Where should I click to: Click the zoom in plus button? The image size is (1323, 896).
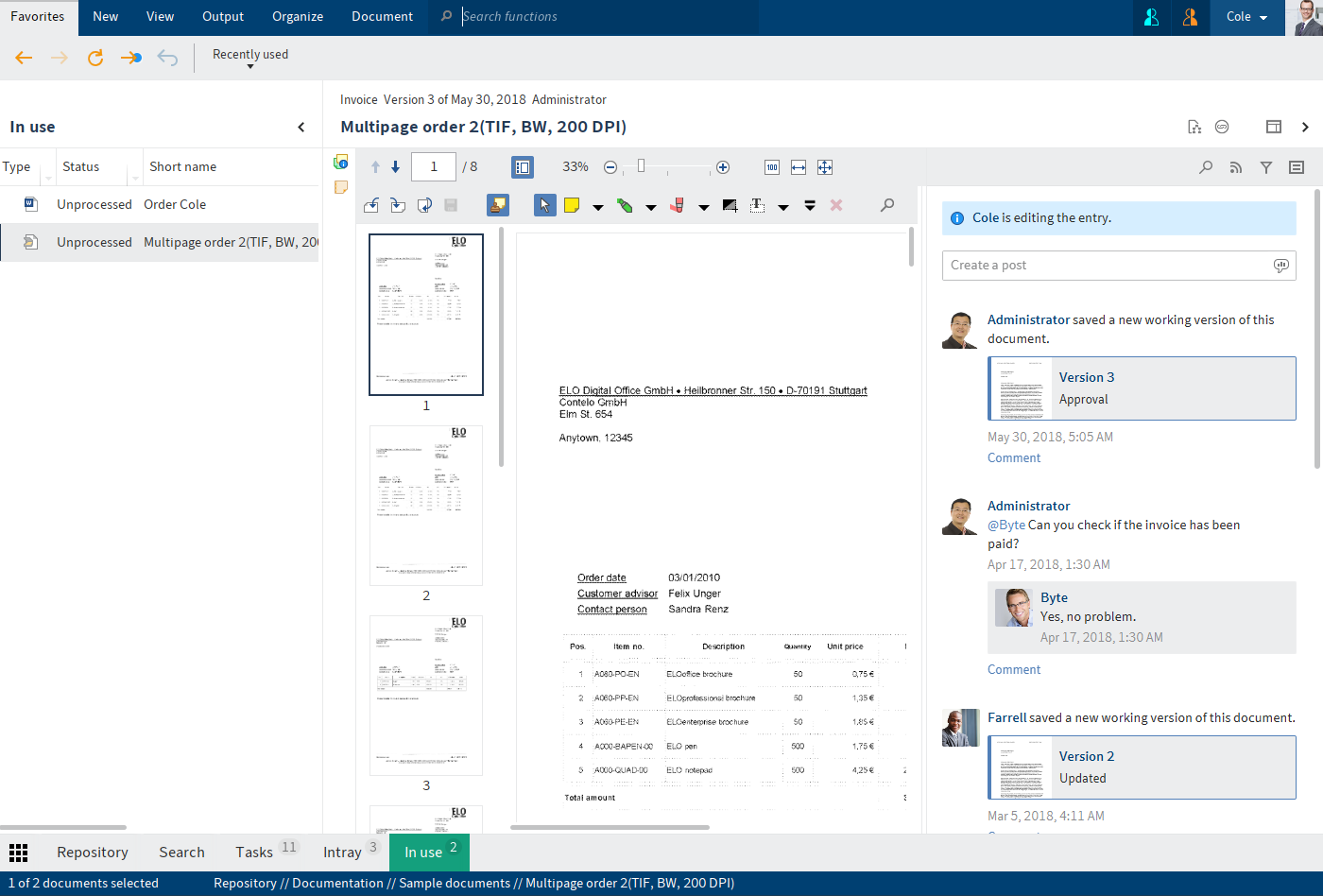point(723,167)
